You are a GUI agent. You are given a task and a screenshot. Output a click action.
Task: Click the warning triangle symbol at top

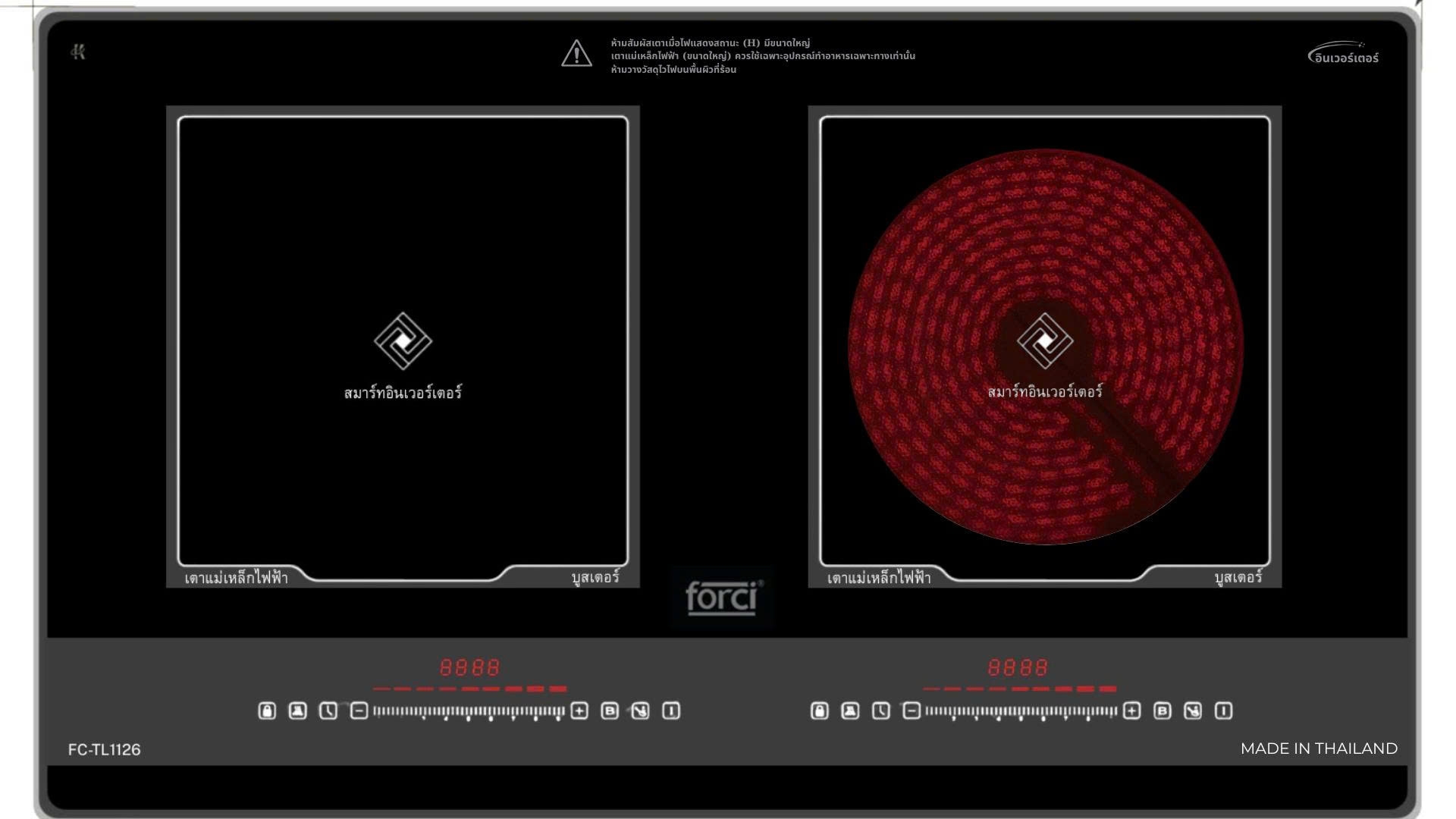[576, 54]
